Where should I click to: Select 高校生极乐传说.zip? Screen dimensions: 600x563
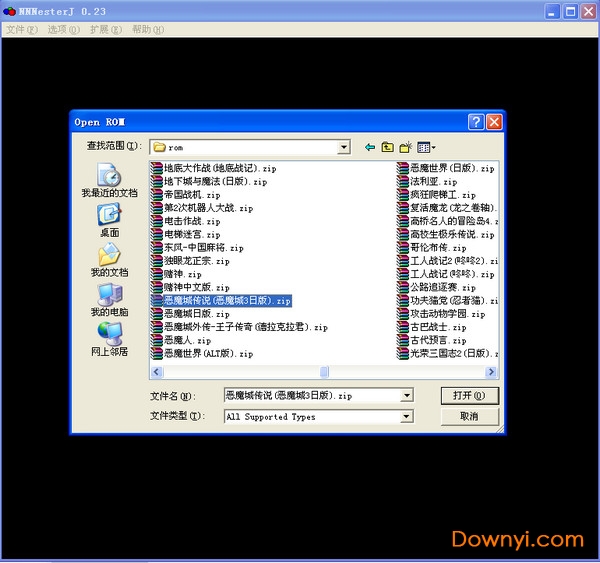[446, 234]
